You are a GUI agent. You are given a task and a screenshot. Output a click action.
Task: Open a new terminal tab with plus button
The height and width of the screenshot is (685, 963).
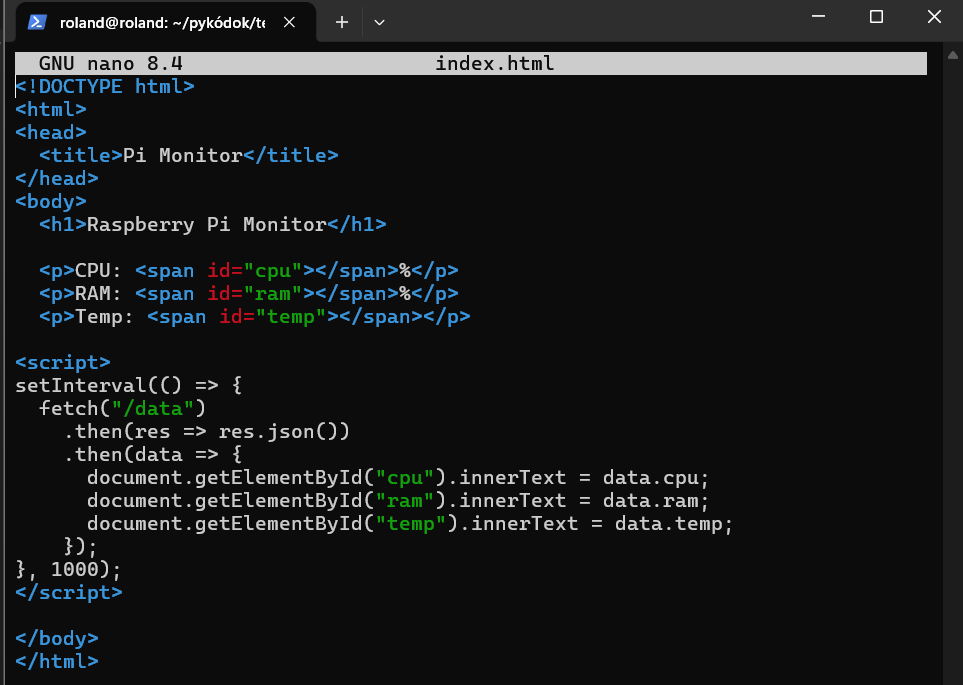pos(342,23)
